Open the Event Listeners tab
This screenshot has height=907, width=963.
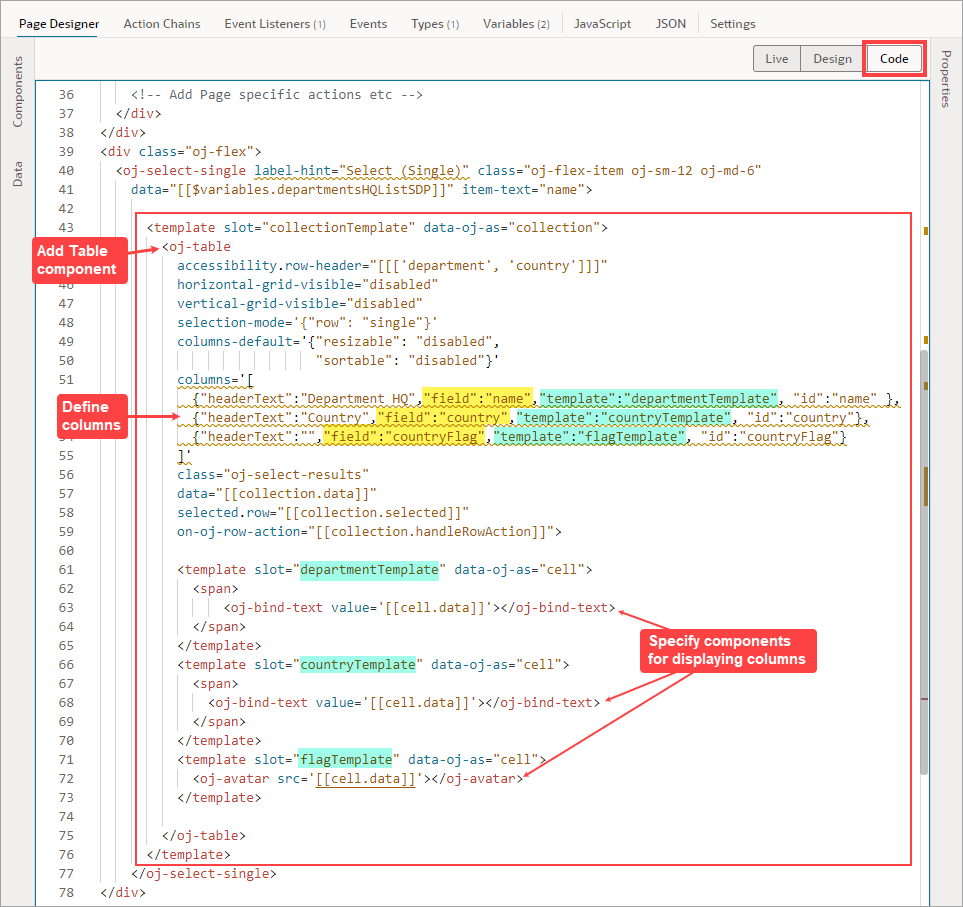[275, 23]
